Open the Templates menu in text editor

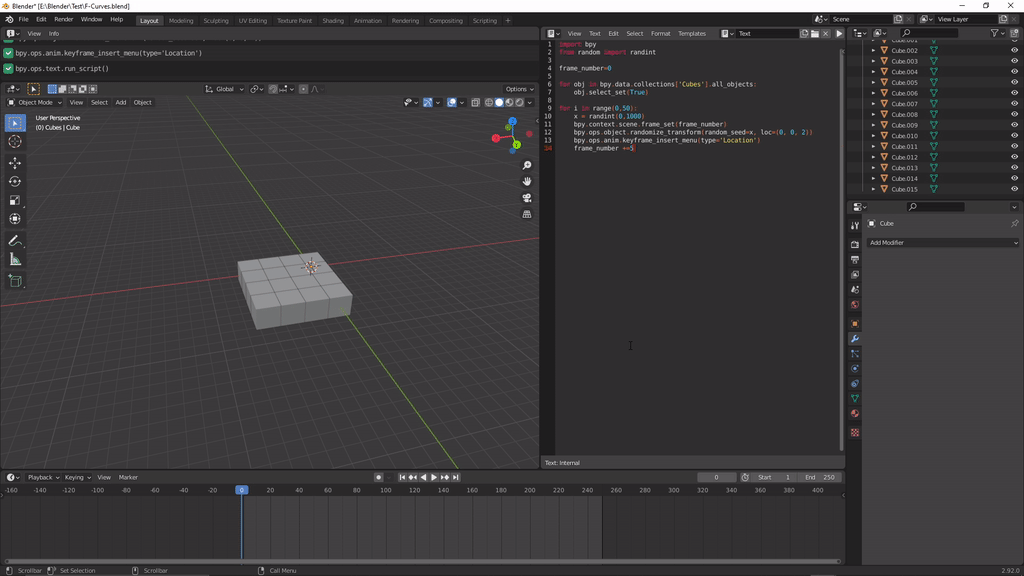point(692,33)
